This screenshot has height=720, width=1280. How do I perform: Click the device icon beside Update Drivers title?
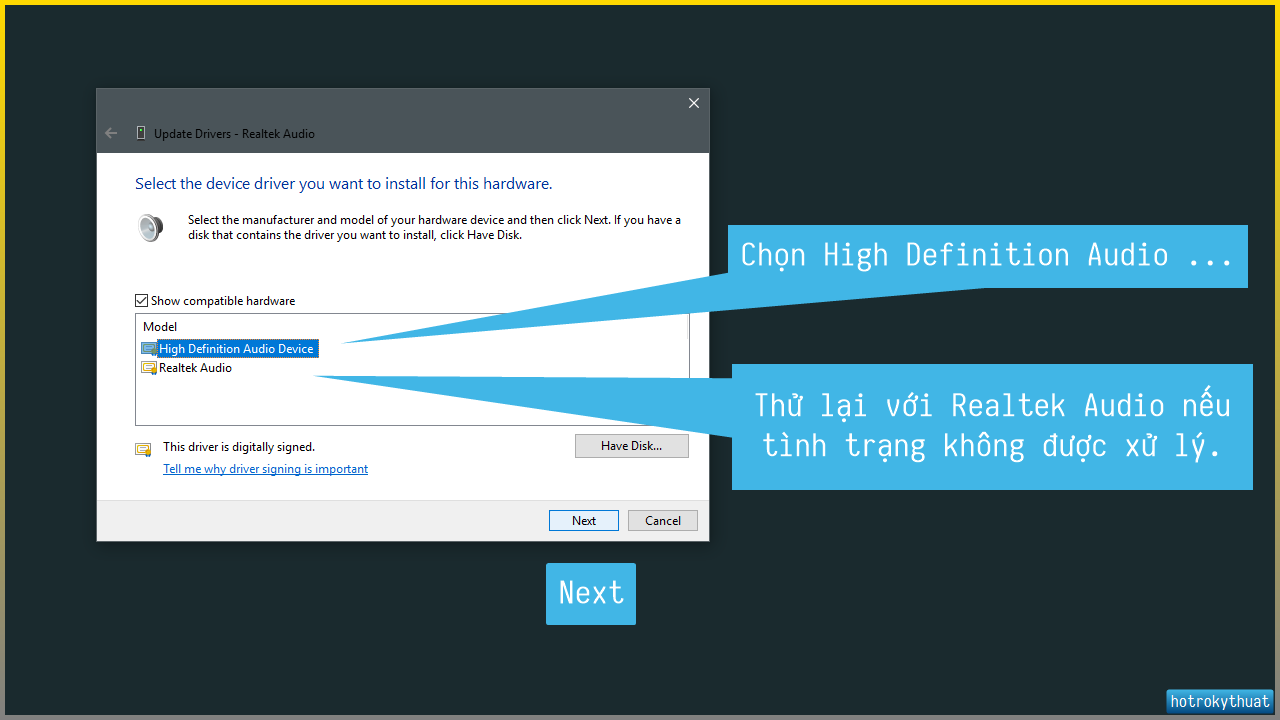[x=140, y=133]
